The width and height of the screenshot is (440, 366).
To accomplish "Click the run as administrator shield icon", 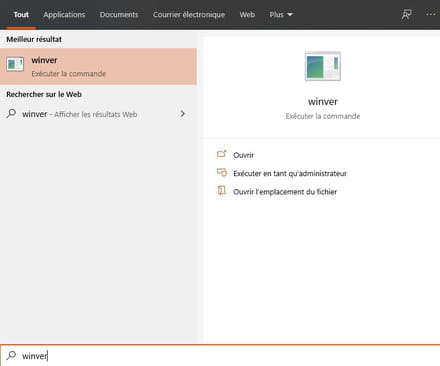I will pos(222,172).
